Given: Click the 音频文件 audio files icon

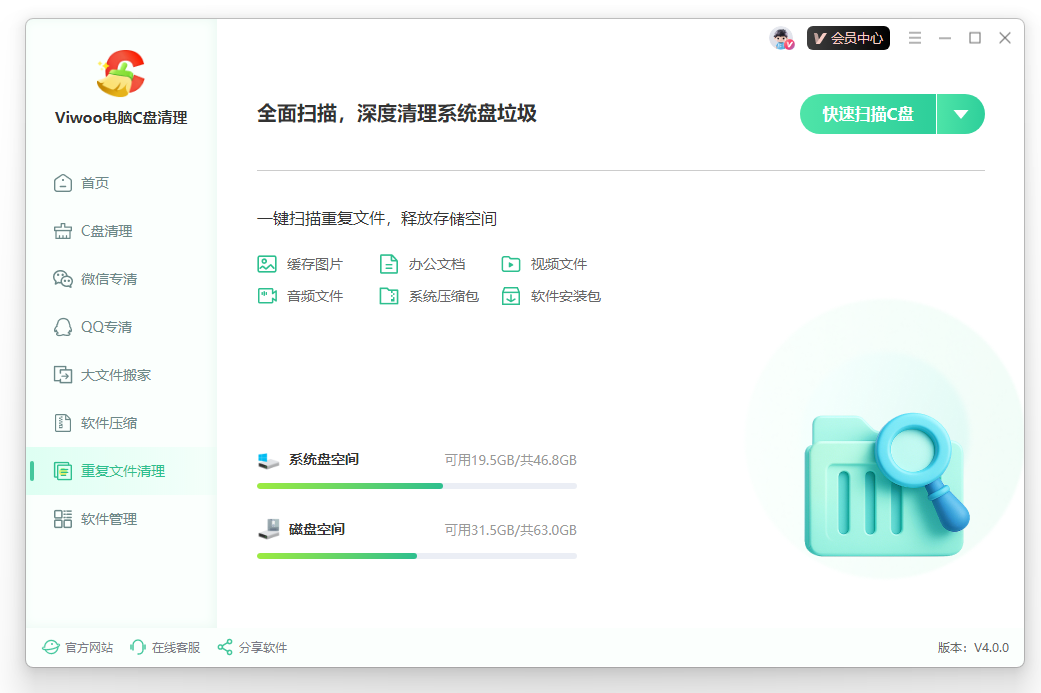Looking at the screenshot, I should [x=266, y=295].
